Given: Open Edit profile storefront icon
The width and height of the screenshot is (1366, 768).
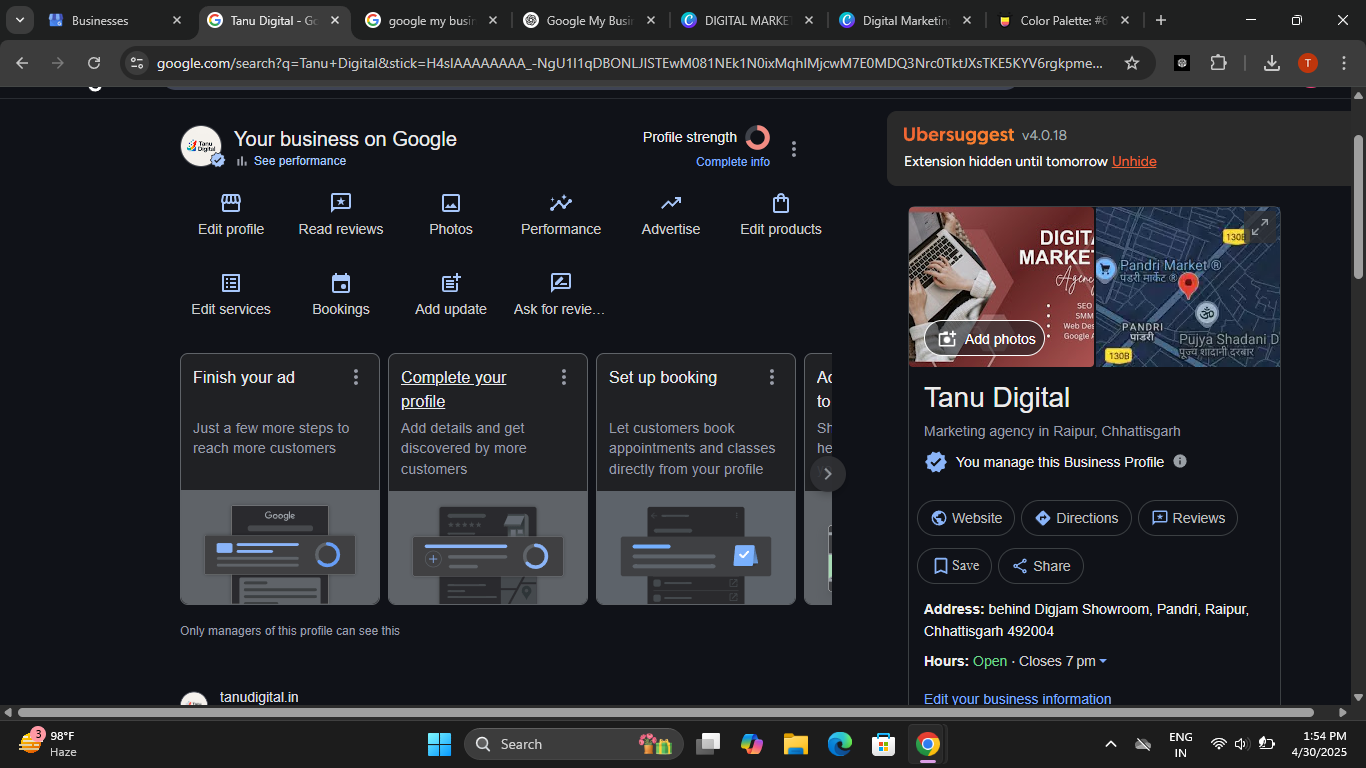Looking at the screenshot, I should [x=231, y=204].
